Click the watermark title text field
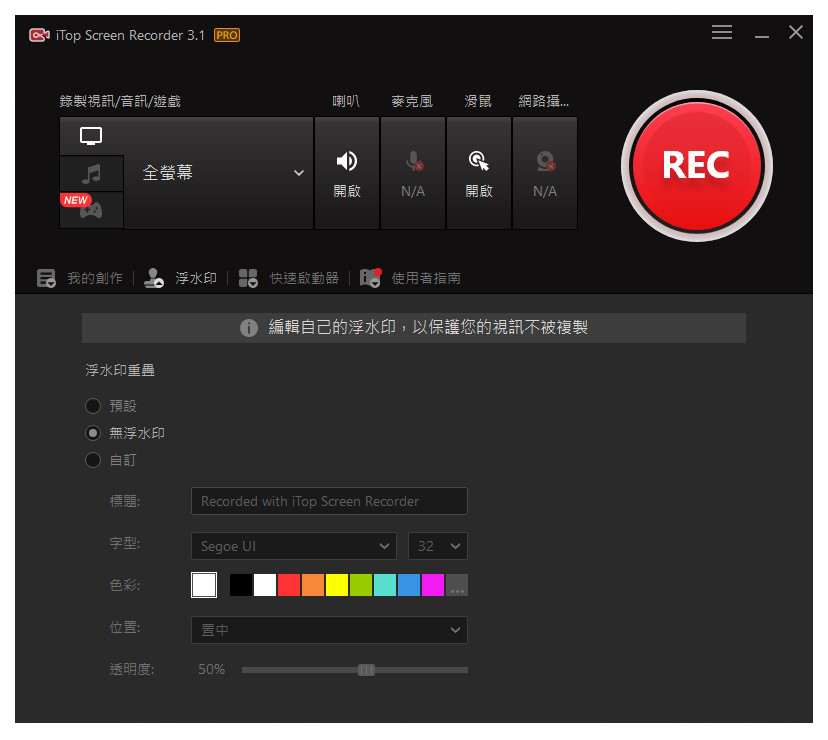 point(329,501)
